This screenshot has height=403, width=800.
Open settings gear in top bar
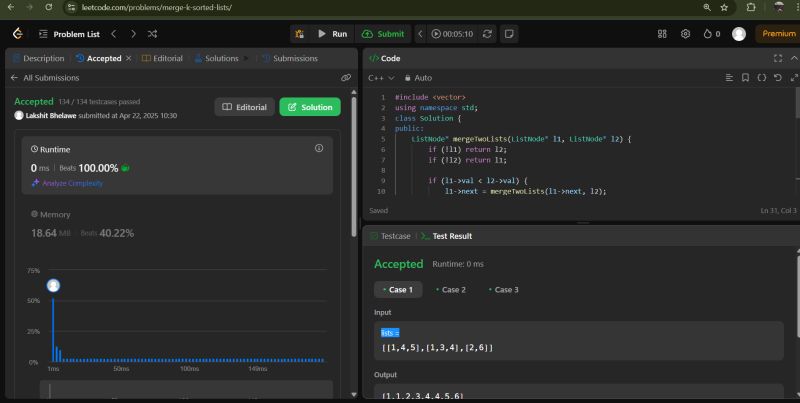pos(685,34)
